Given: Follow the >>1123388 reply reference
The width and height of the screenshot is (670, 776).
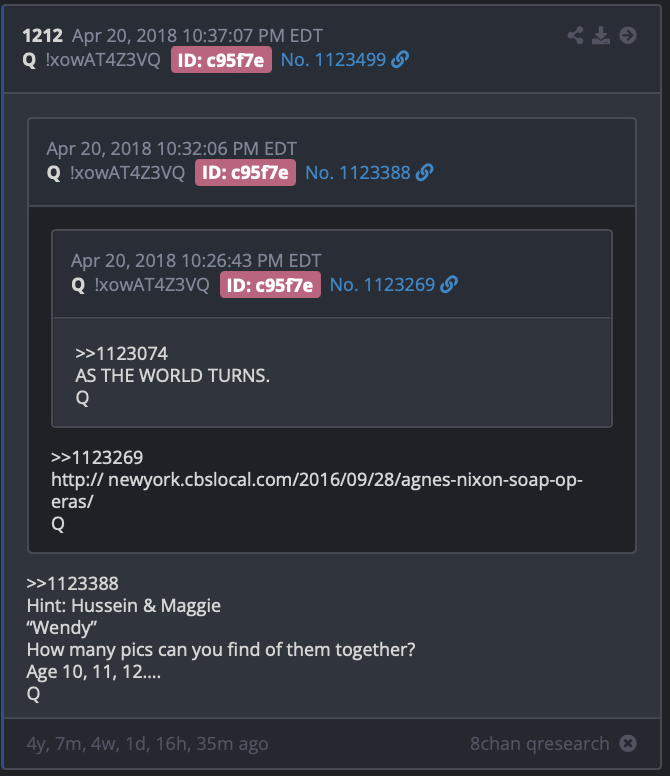Looking at the screenshot, I should point(73,583).
